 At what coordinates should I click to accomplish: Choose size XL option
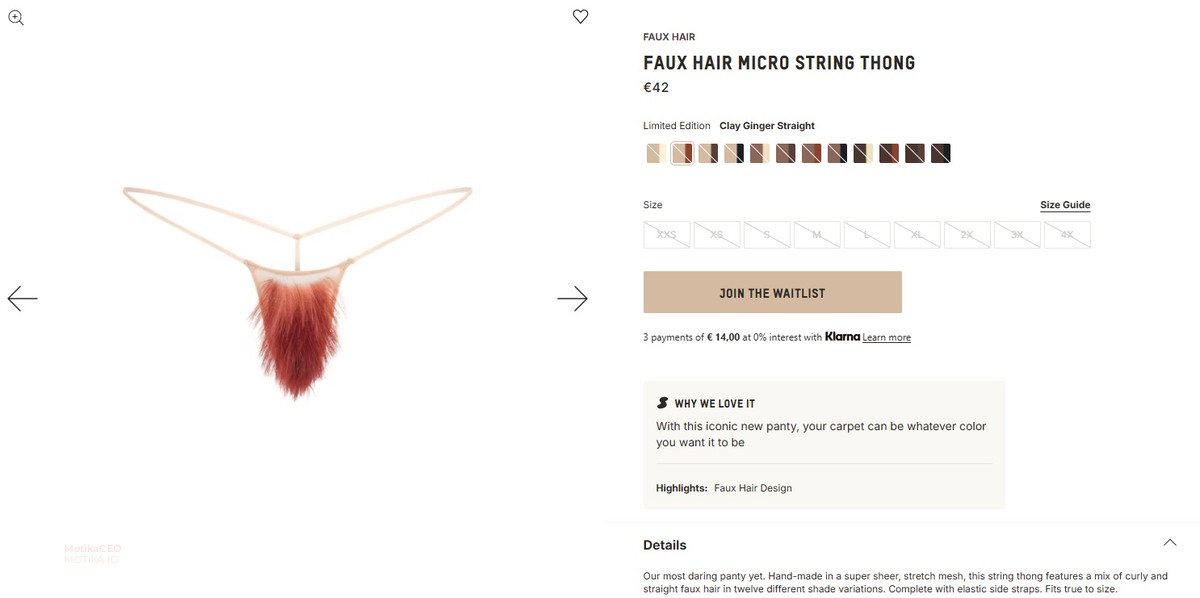[917, 235]
